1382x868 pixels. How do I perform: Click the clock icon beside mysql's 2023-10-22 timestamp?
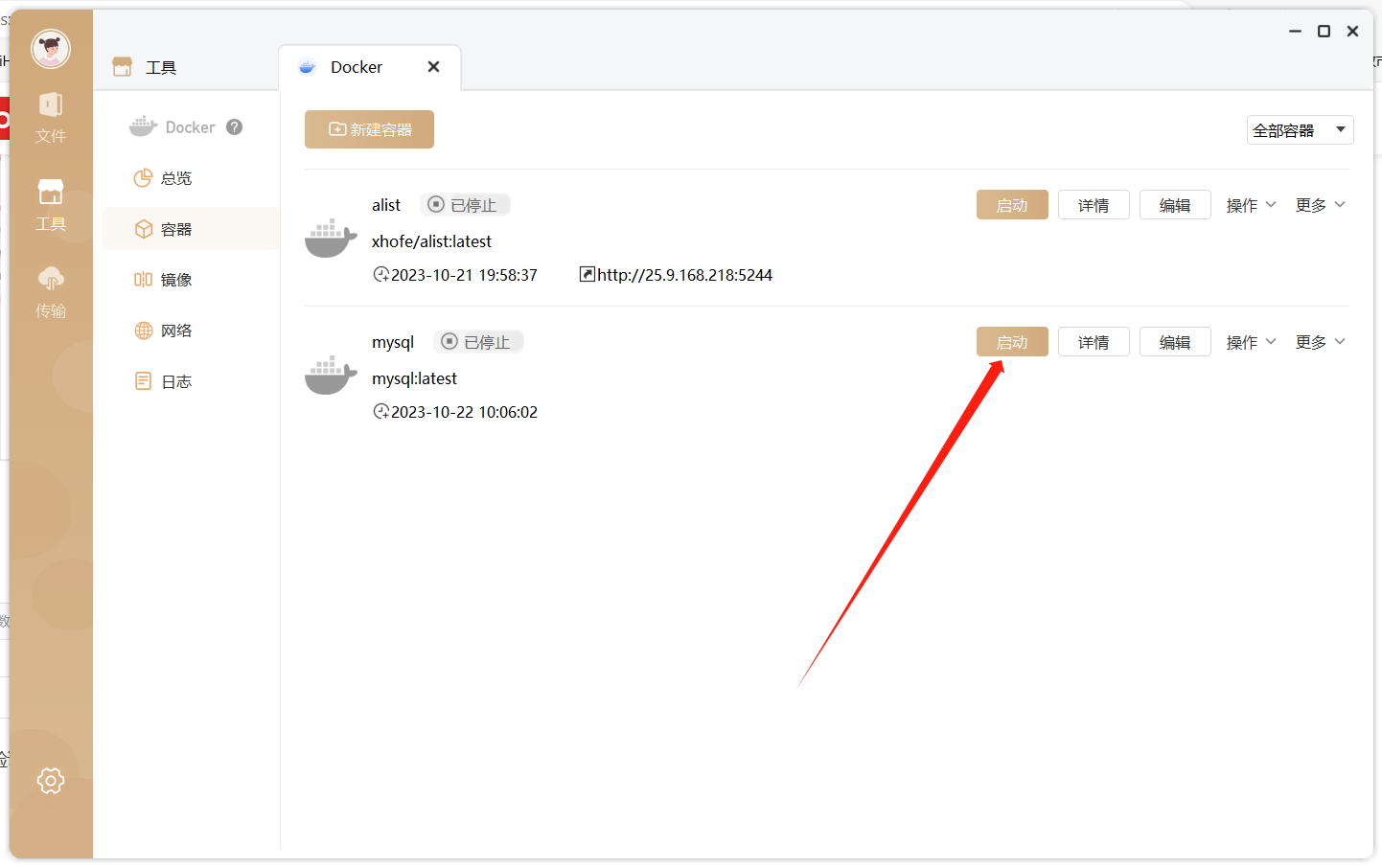coord(380,412)
